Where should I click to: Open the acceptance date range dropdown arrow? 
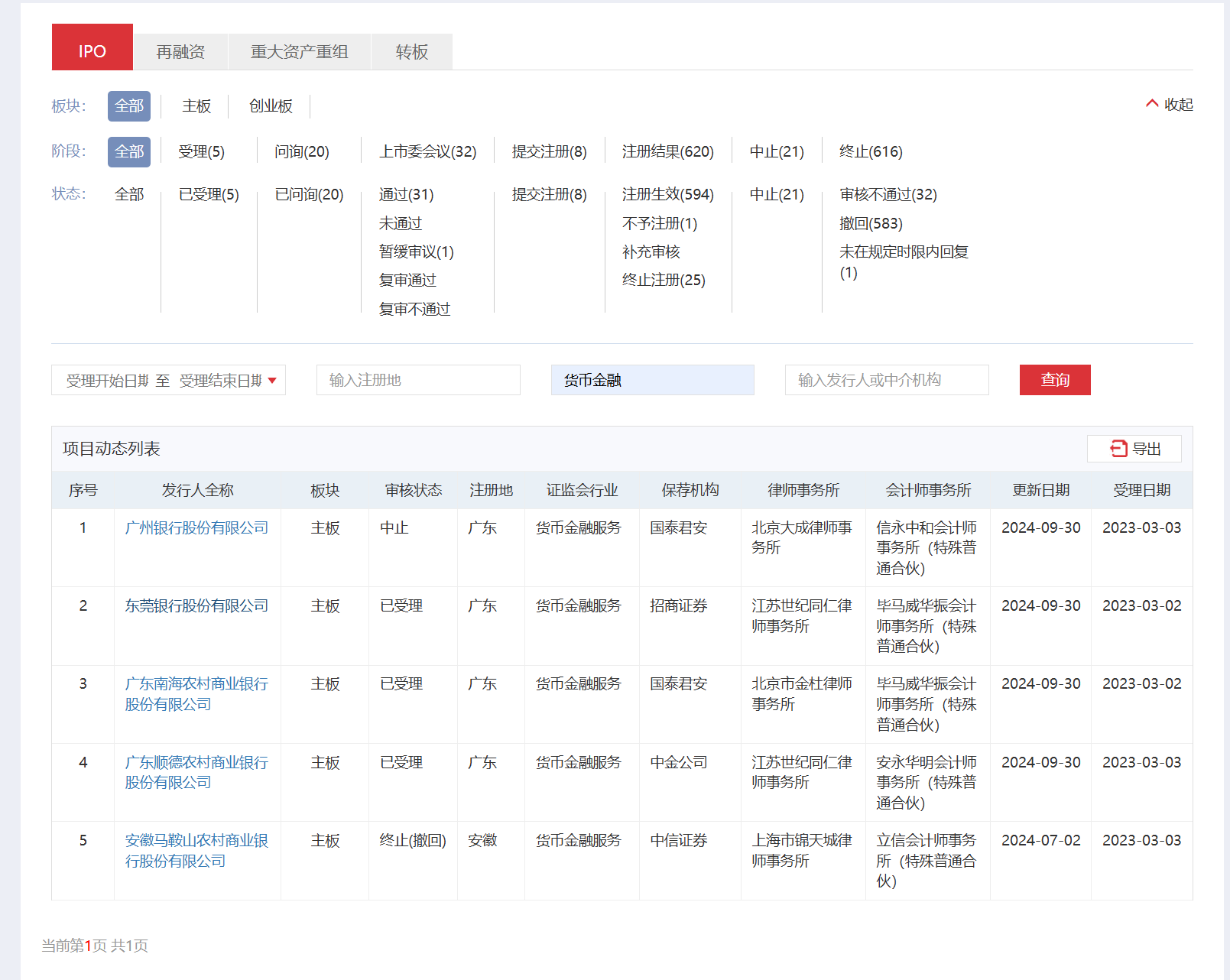pos(272,381)
